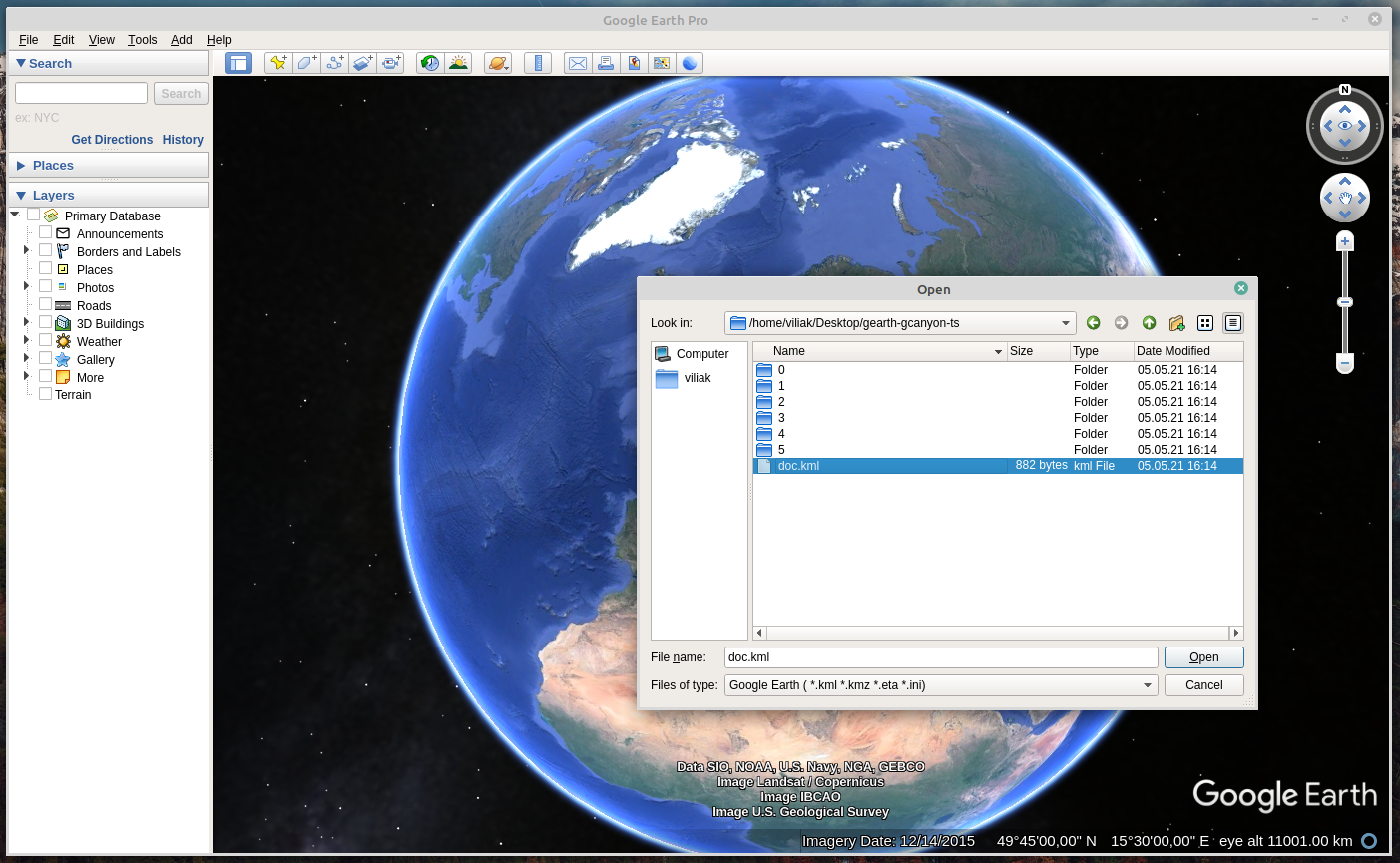Click the Show Ruler toolbar icon

point(538,63)
